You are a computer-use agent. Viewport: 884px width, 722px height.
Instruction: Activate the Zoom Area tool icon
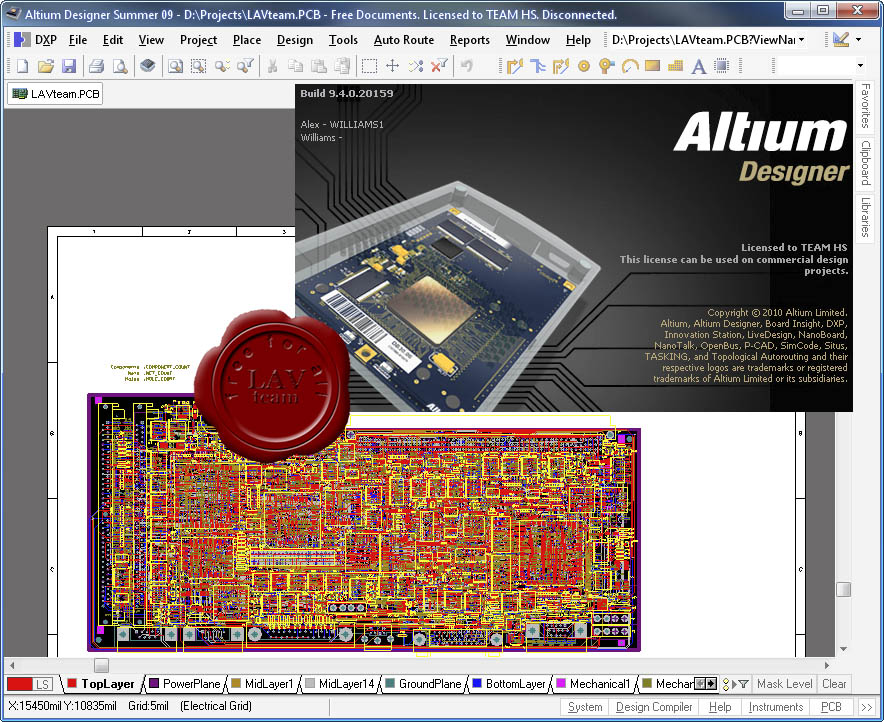pyautogui.click(x=198, y=67)
